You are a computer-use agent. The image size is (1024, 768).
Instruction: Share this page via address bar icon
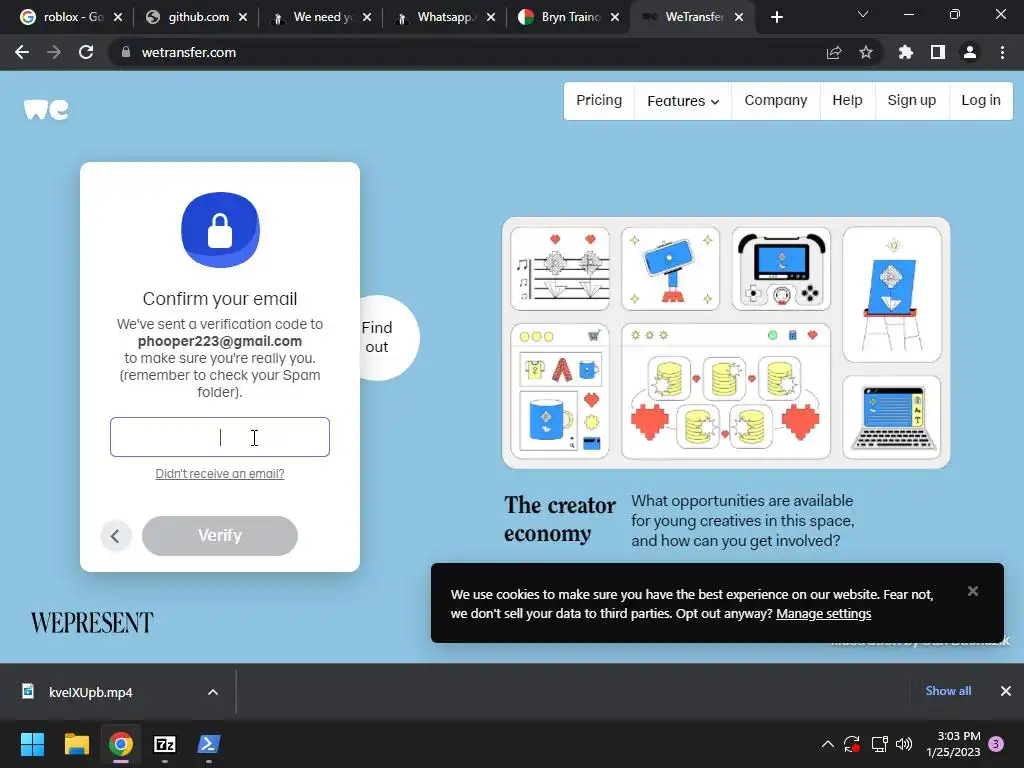(x=834, y=52)
